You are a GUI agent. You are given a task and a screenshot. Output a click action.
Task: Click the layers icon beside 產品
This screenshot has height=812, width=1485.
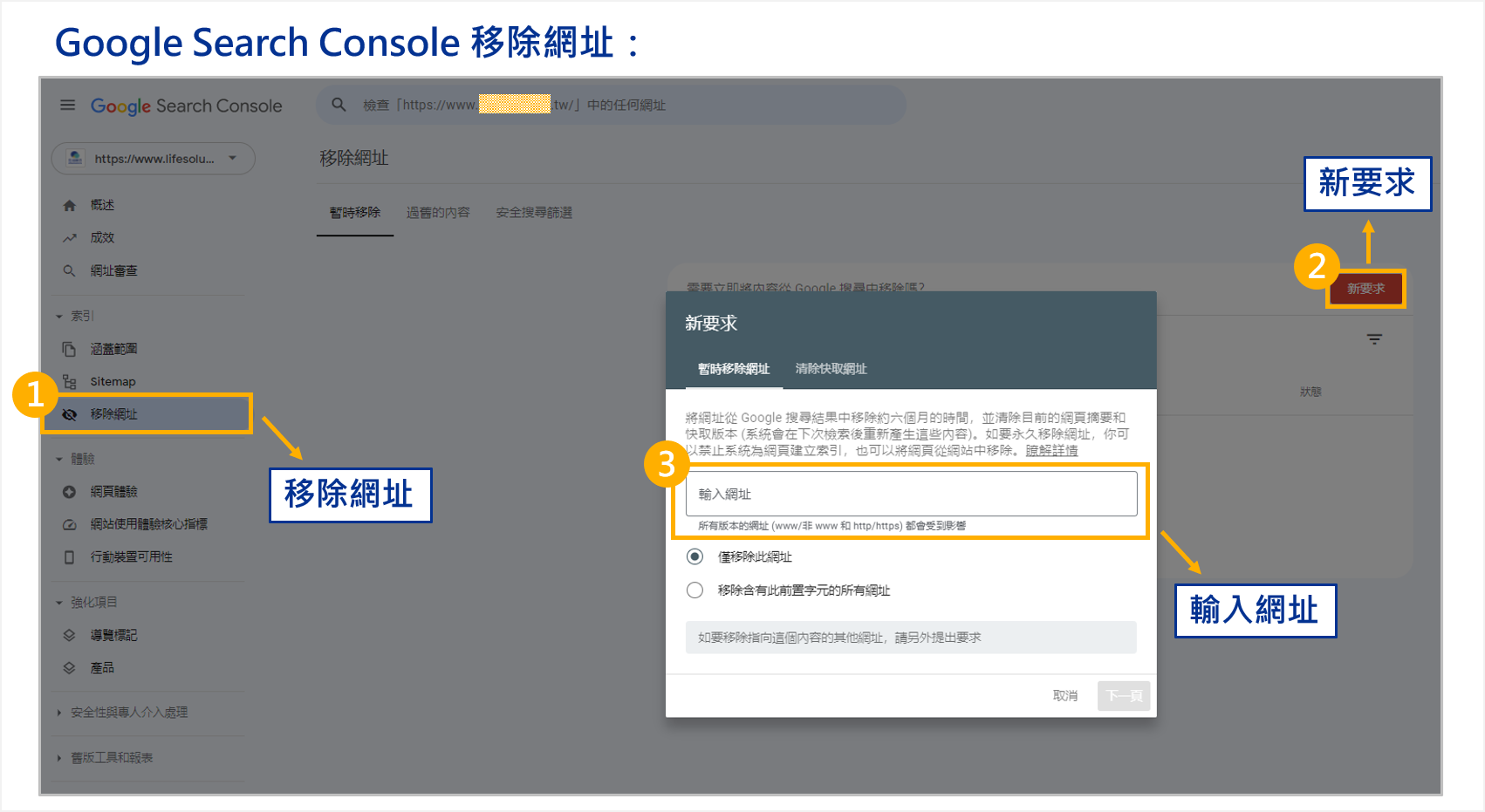tap(69, 668)
